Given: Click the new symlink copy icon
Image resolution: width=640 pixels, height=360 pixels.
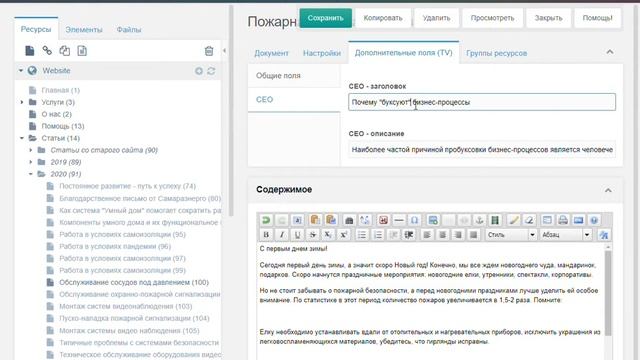Looking at the screenshot, I should 64,51.
